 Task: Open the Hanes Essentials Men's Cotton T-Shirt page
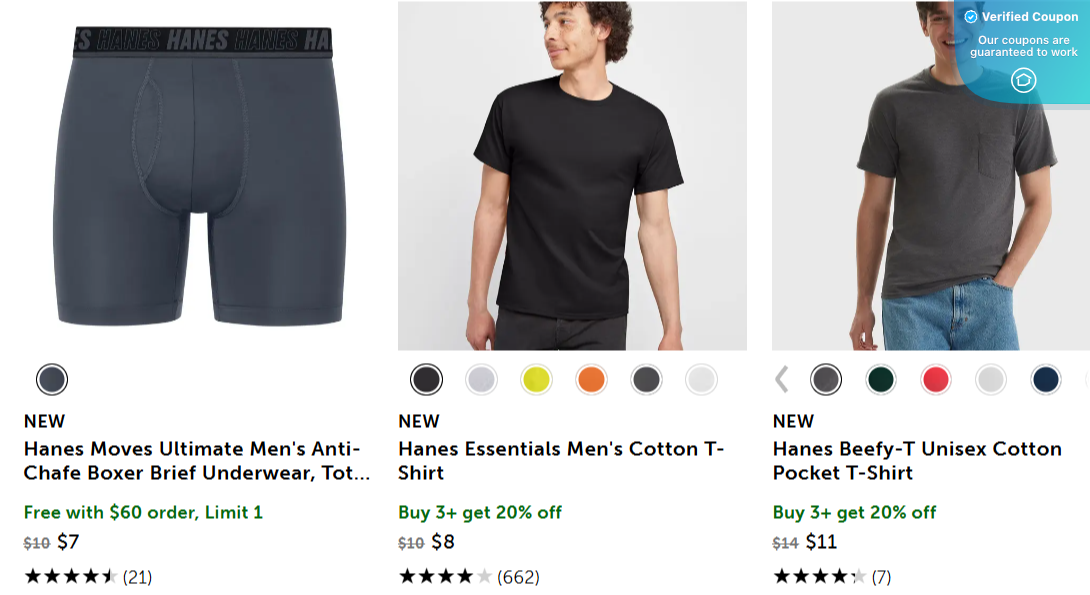(x=563, y=460)
